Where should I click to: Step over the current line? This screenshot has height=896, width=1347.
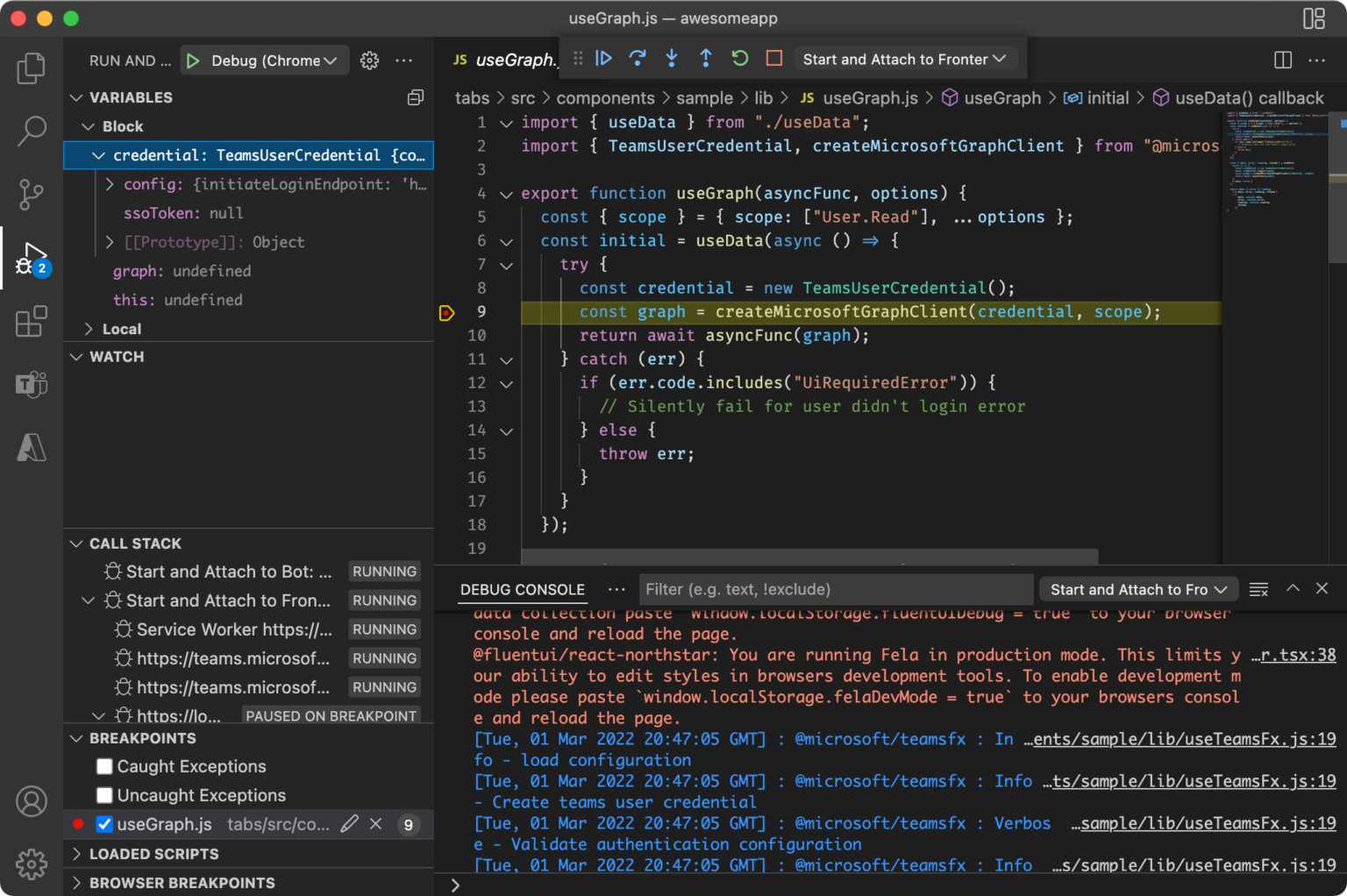[638, 59]
